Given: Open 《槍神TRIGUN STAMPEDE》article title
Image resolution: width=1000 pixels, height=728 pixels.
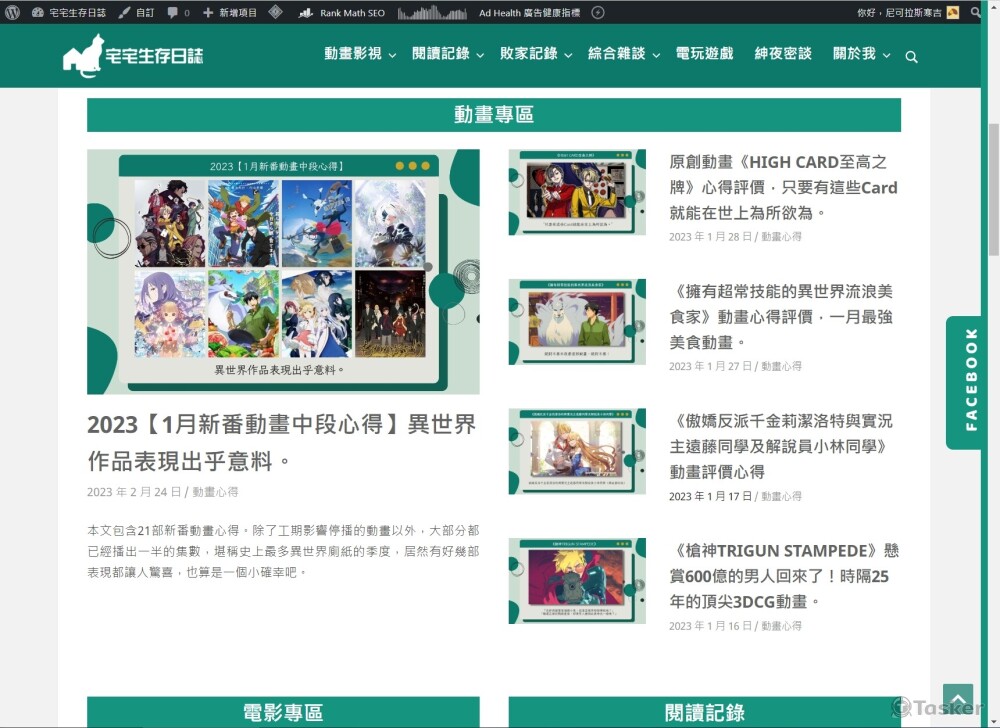Looking at the screenshot, I should (784, 576).
